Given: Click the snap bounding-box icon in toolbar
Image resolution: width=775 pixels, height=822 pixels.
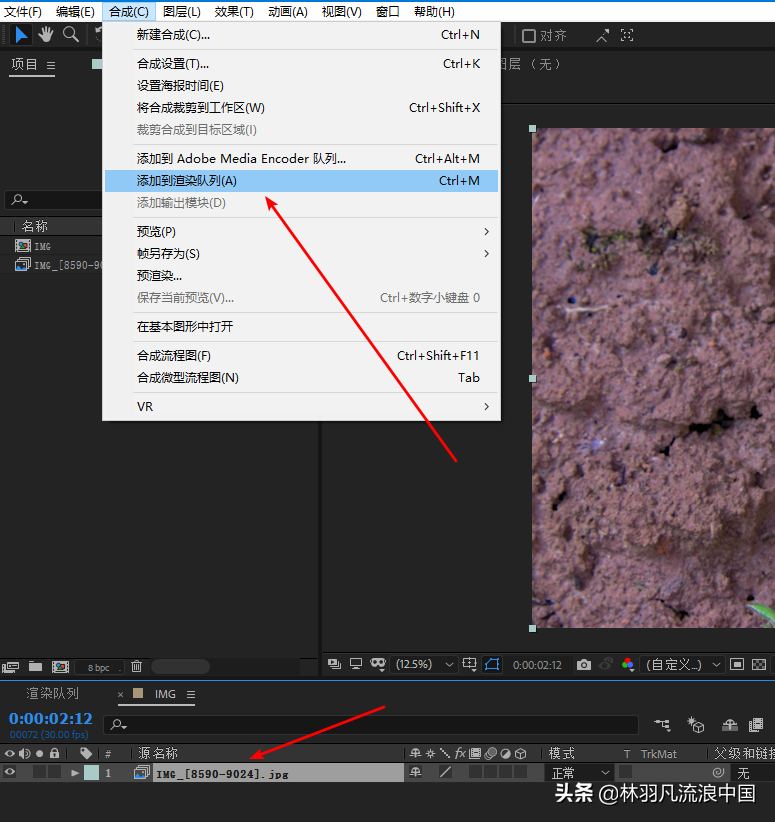Looking at the screenshot, I should [x=627, y=35].
